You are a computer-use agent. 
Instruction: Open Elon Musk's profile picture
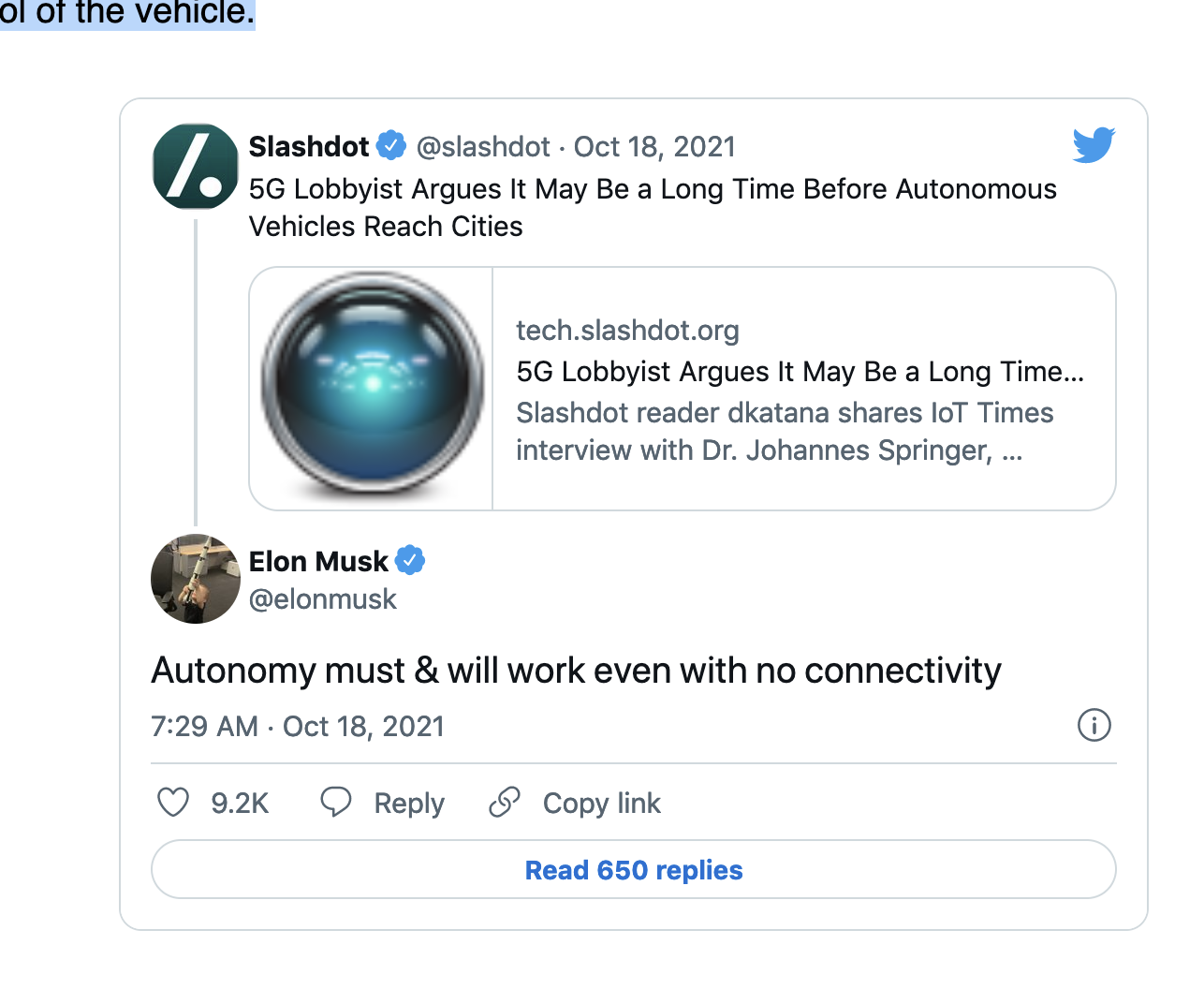click(x=195, y=579)
